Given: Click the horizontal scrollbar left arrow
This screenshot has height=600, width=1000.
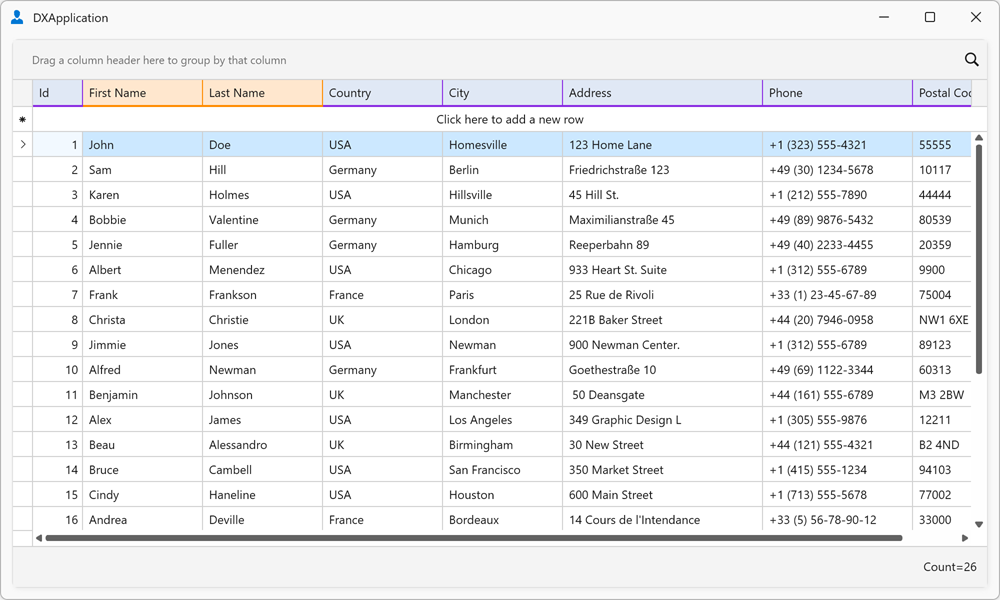Looking at the screenshot, I should pyautogui.click(x=39, y=538).
